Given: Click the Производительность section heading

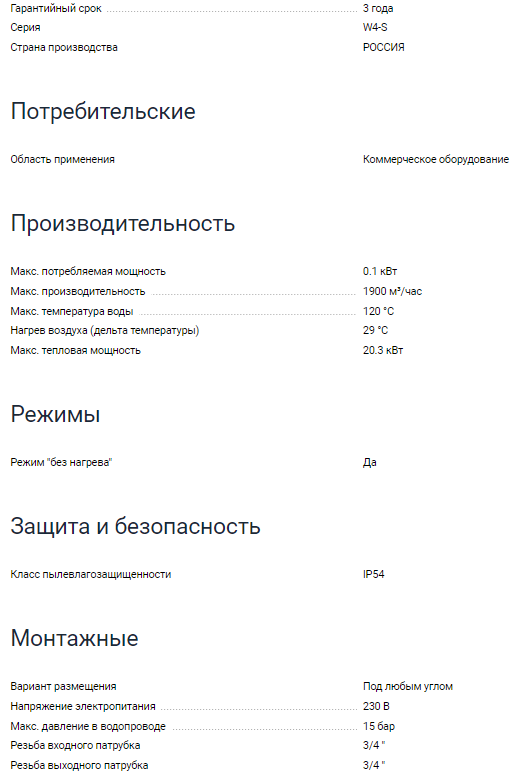Looking at the screenshot, I should [123, 223].
